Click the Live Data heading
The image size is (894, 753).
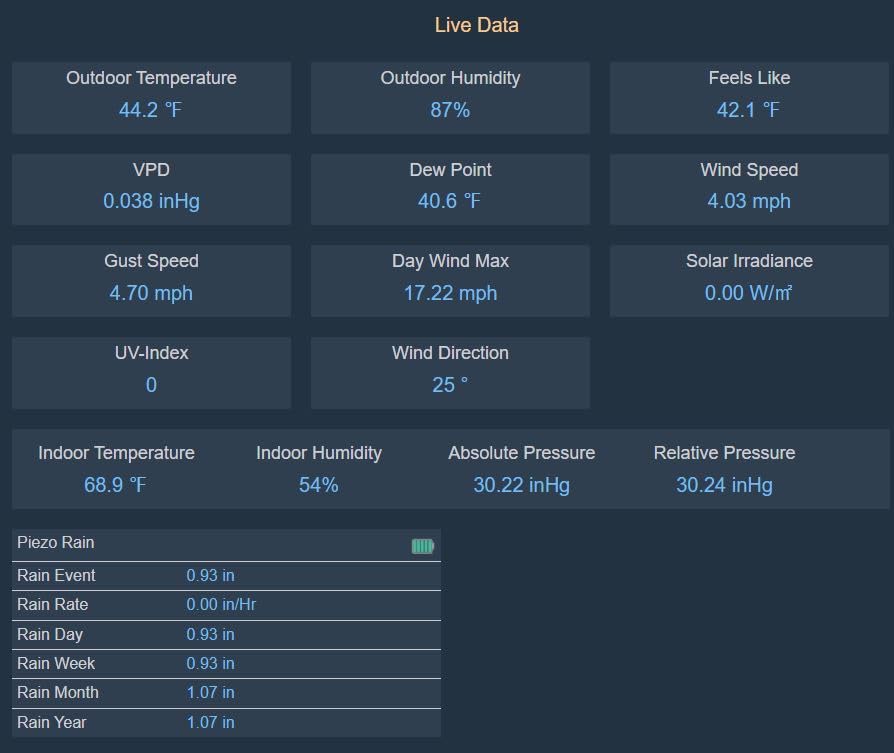476,25
